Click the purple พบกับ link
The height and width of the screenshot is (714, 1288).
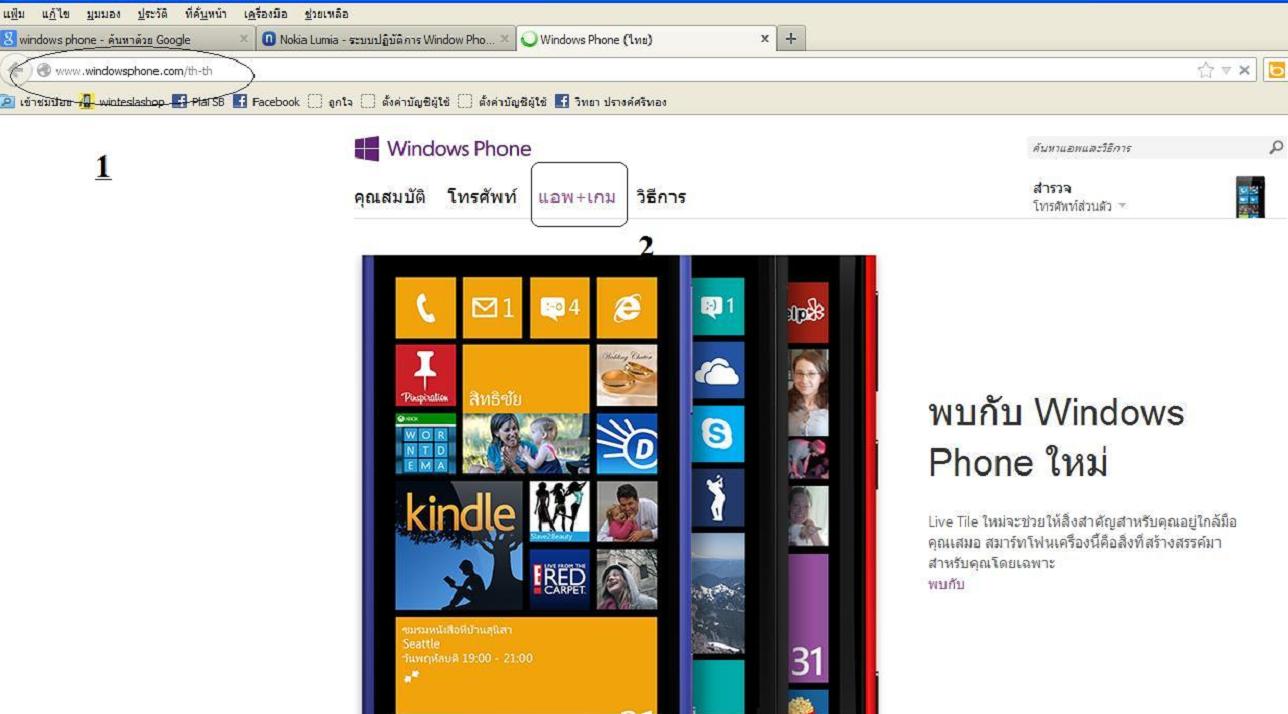[946, 584]
